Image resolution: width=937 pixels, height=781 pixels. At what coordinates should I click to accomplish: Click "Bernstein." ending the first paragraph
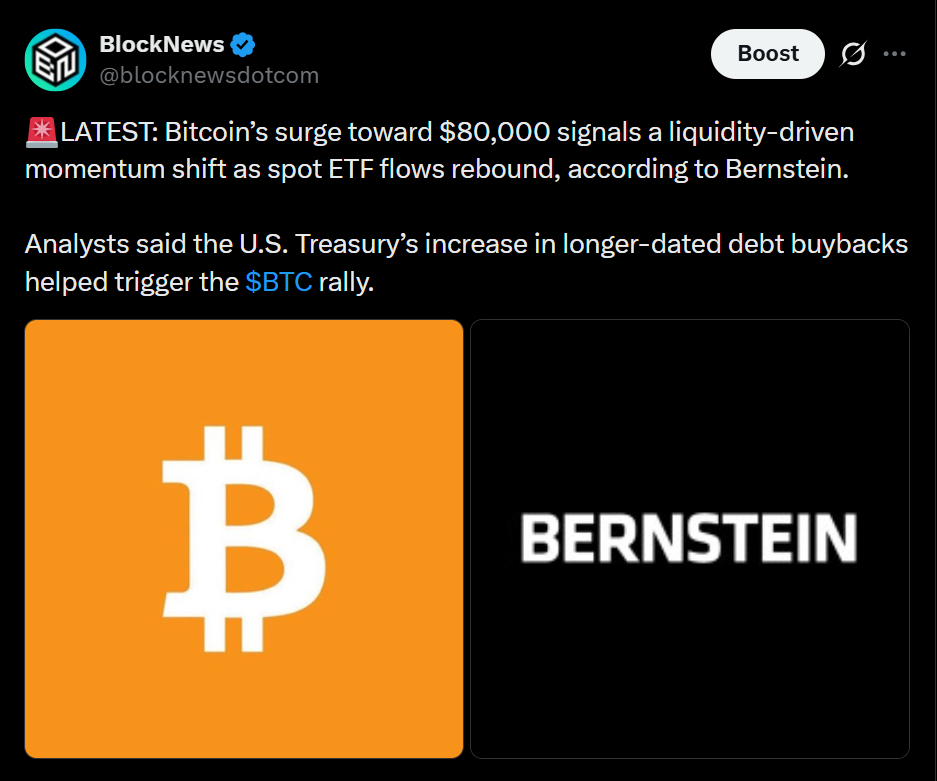[787, 169]
